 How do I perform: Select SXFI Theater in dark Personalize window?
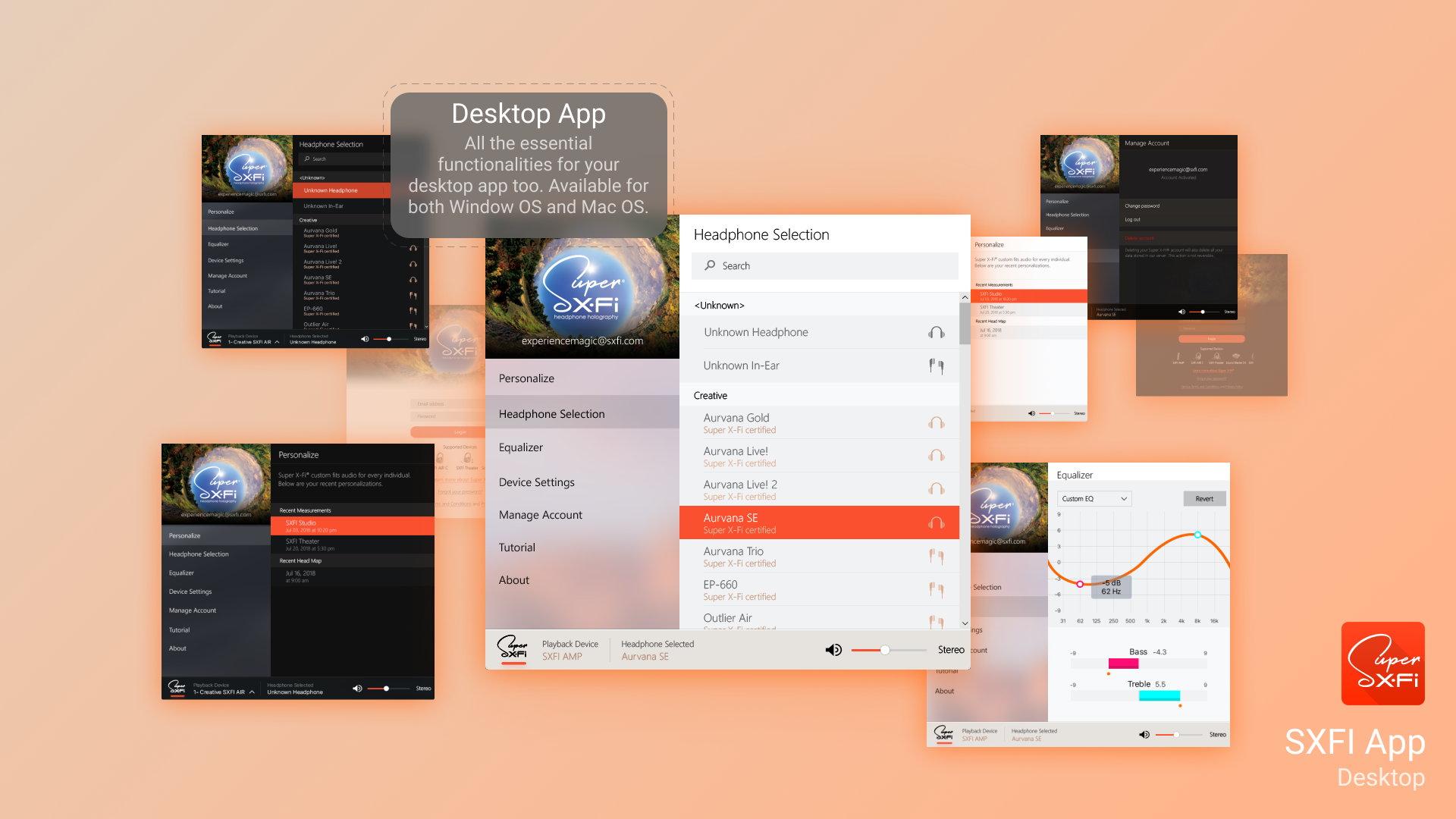coord(353,544)
